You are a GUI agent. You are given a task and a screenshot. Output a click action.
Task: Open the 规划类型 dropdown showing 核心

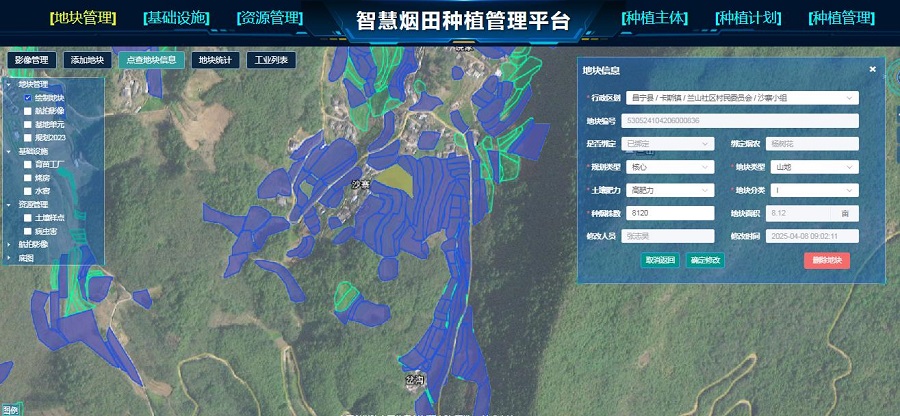pyautogui.click(x=669, y=168)
